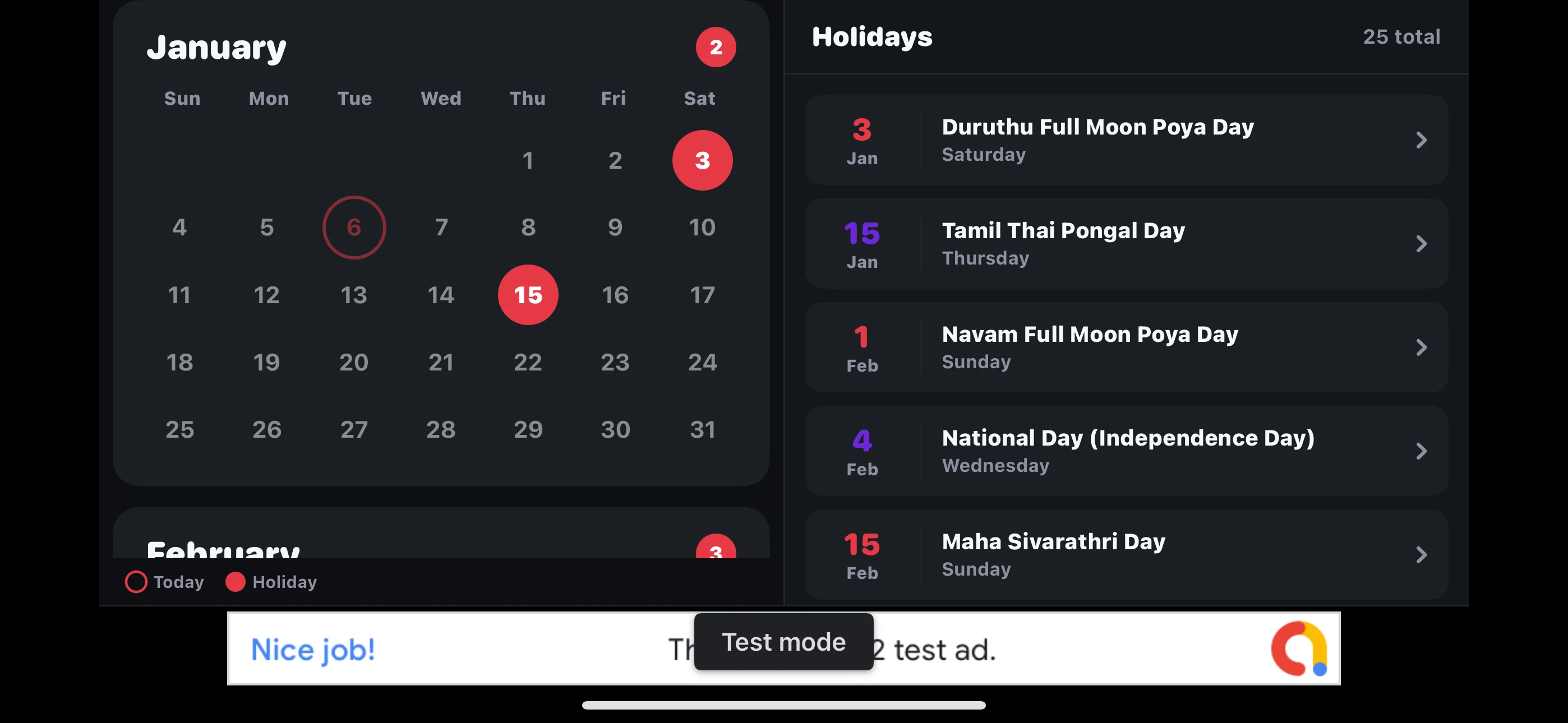
Task: Click the AdMob logo in the test ad
Action: 1299,648
